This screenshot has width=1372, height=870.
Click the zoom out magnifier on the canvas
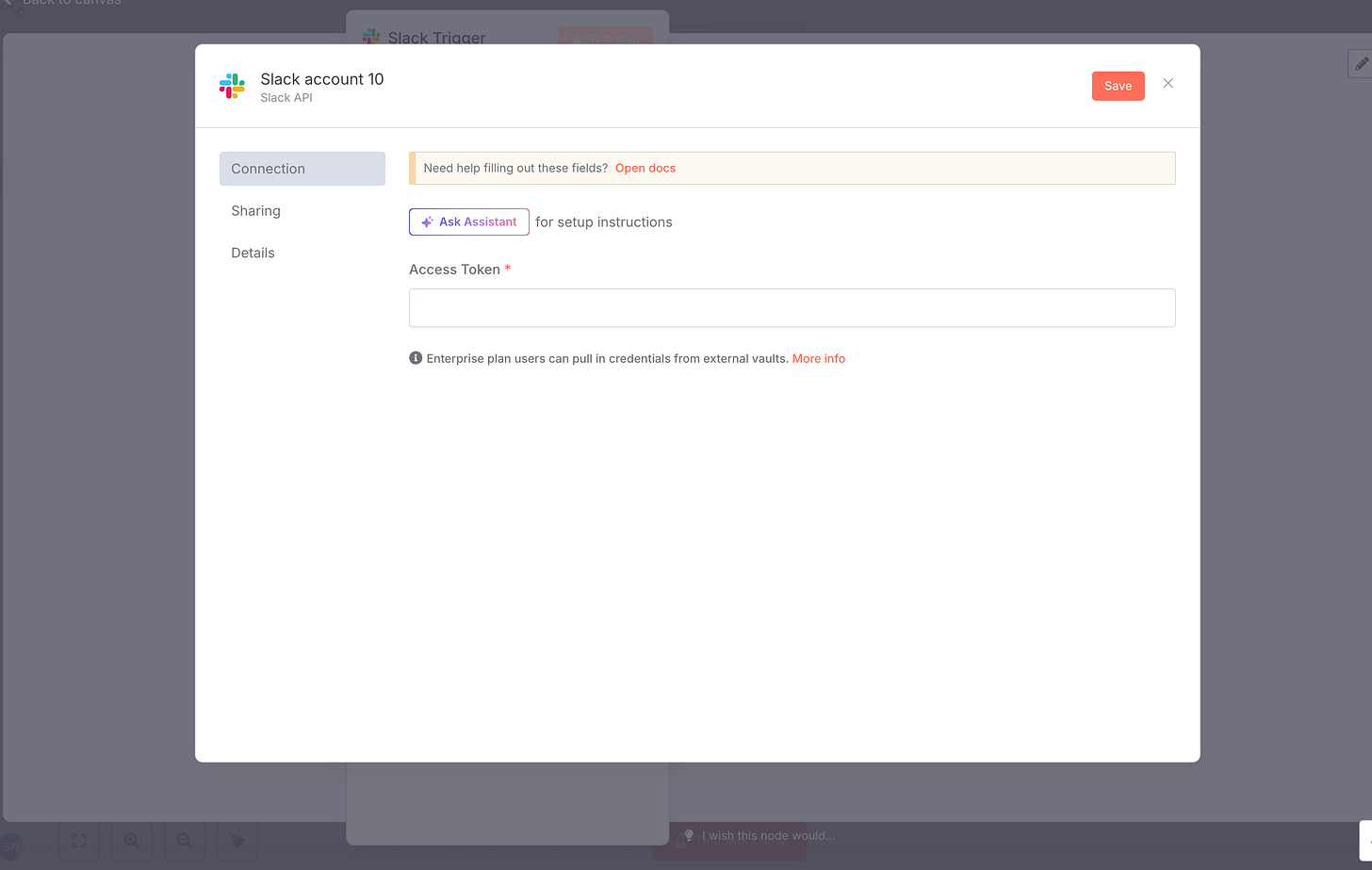(185, 840)
